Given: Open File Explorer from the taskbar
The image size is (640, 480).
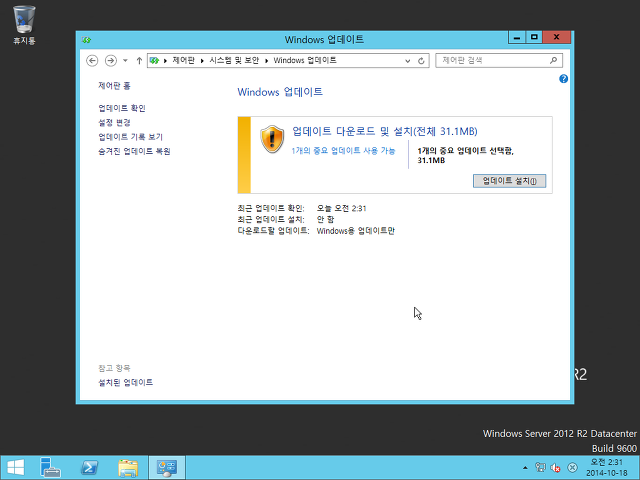Looking at the screenshot, I should tap(128, 467).
